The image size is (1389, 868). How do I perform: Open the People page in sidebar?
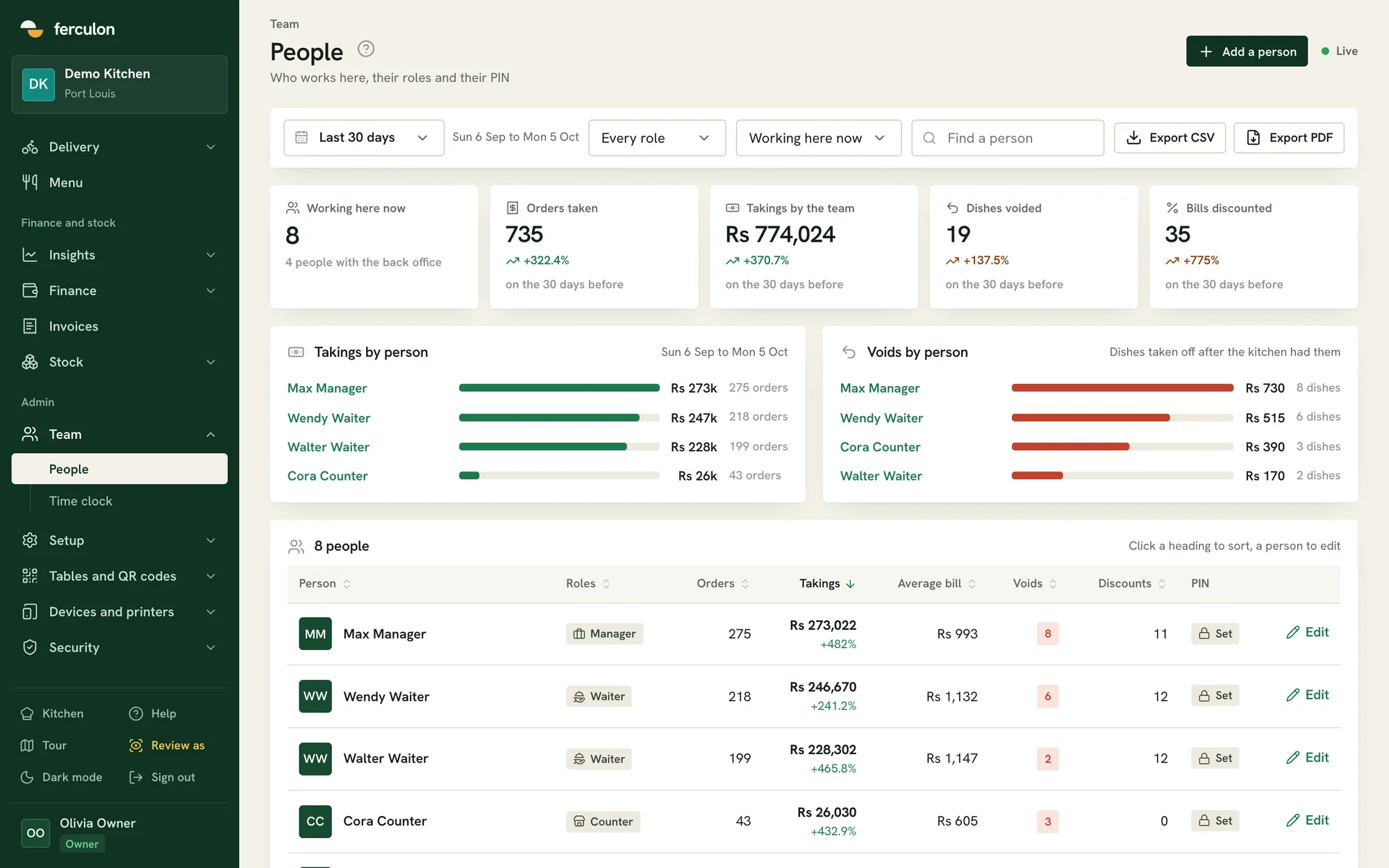tap(119, 469)
